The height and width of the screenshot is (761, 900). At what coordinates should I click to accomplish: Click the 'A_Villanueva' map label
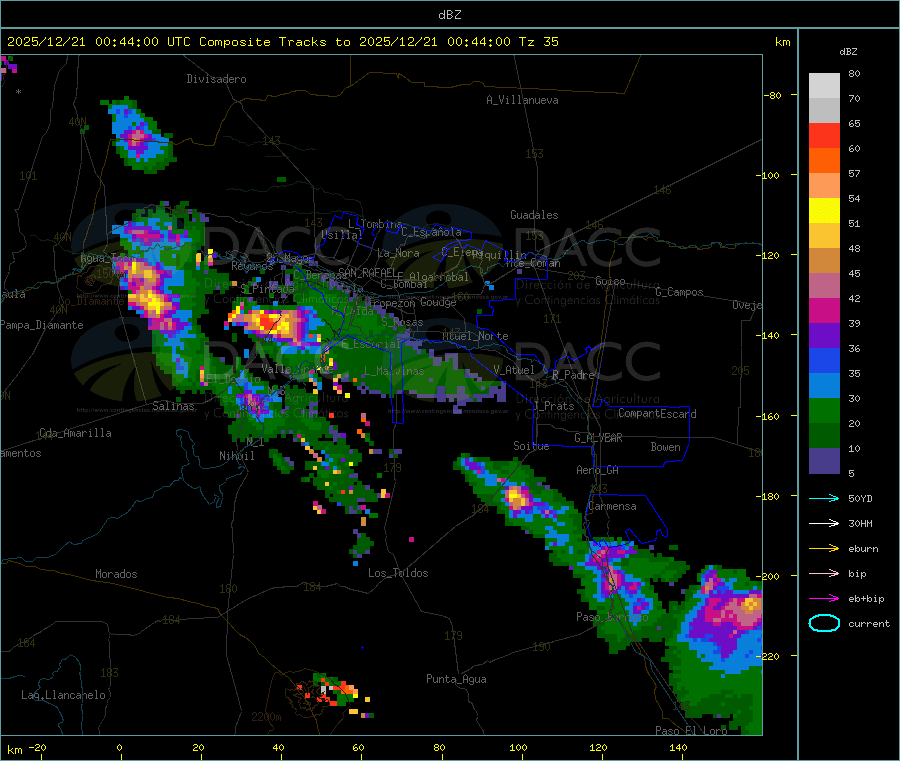pos(522,100)
